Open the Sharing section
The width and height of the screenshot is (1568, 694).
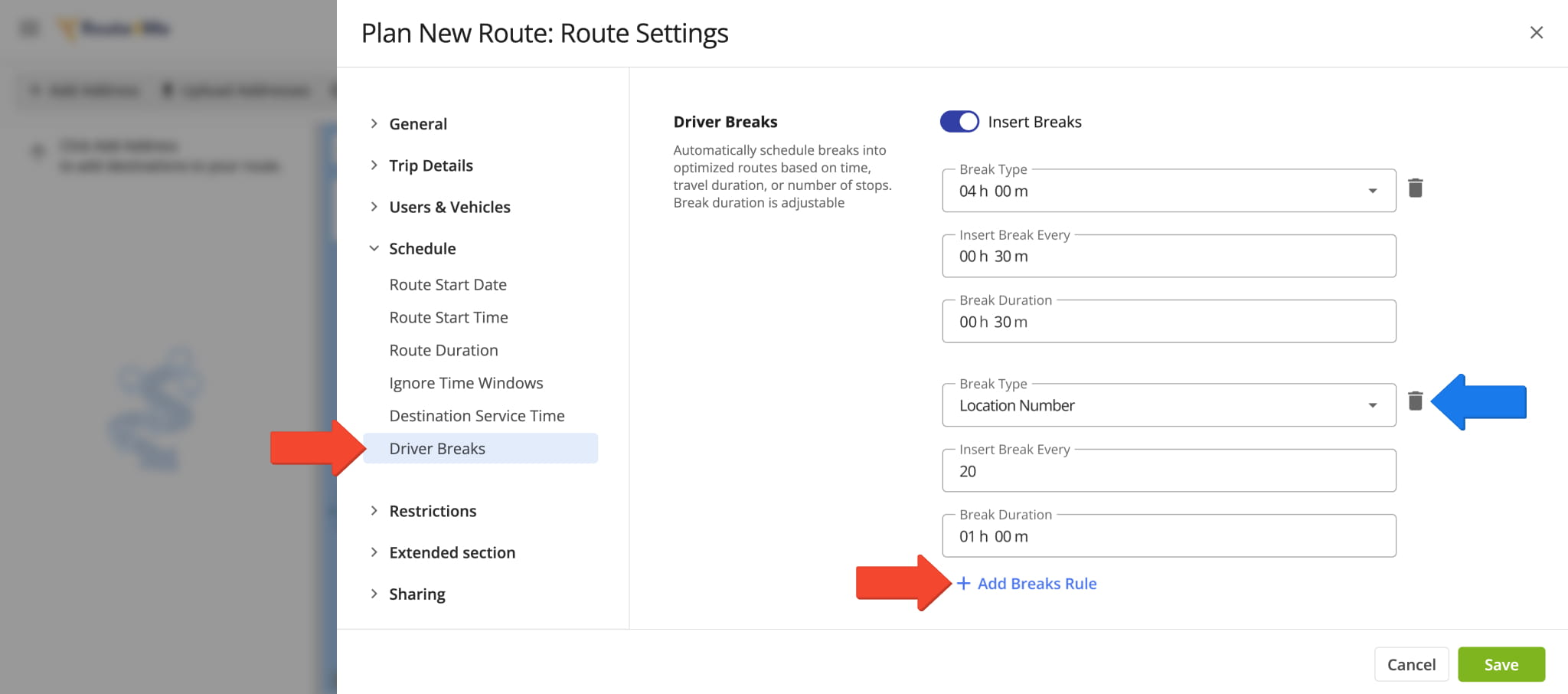[416, 593]
